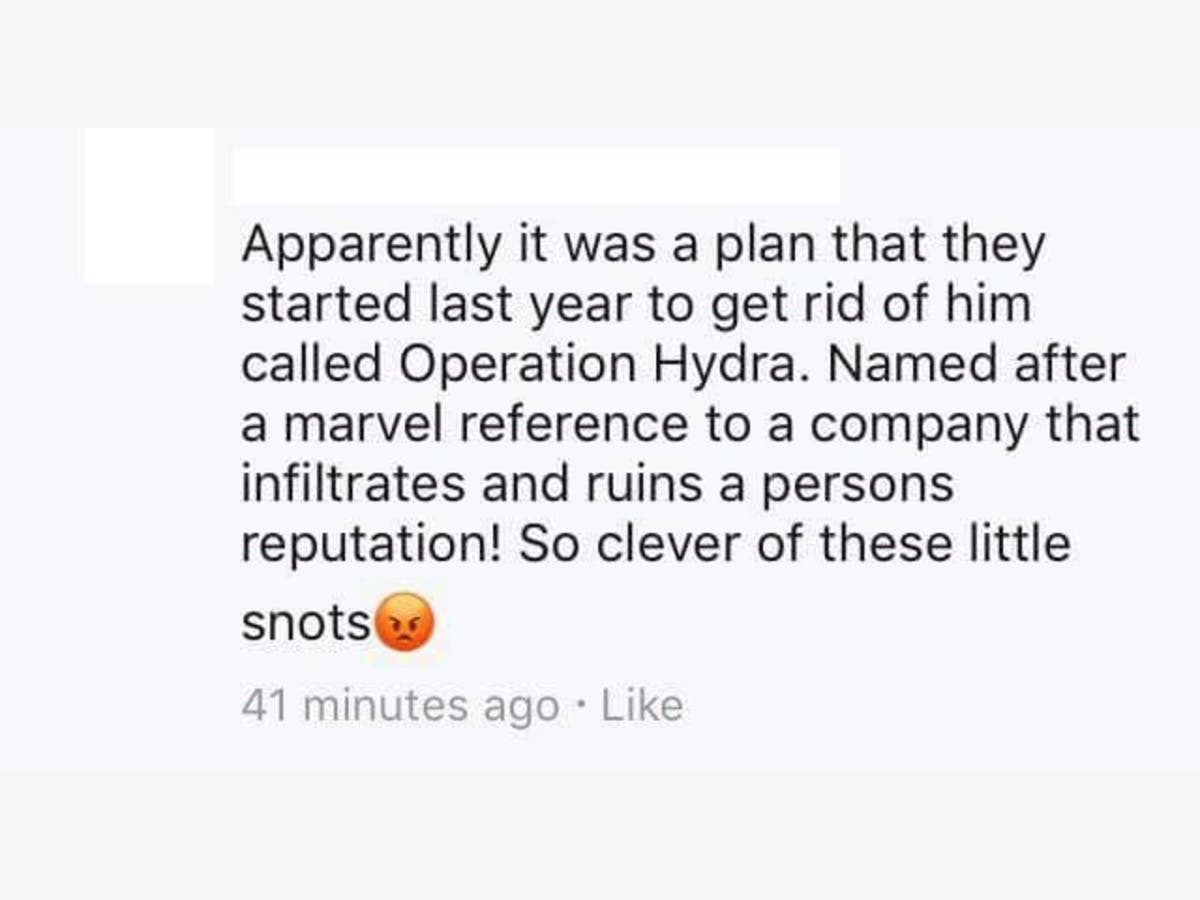1200x900 pixels.
Task: Click the redacted commenter name bar
Action: click(536, 176)
